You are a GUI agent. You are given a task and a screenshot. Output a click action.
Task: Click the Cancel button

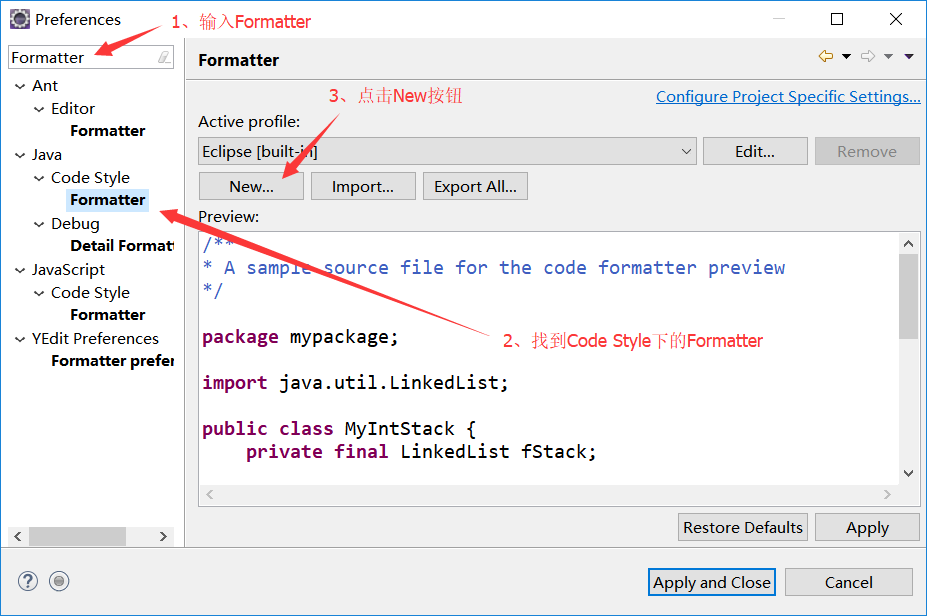(x=848, y=582)
